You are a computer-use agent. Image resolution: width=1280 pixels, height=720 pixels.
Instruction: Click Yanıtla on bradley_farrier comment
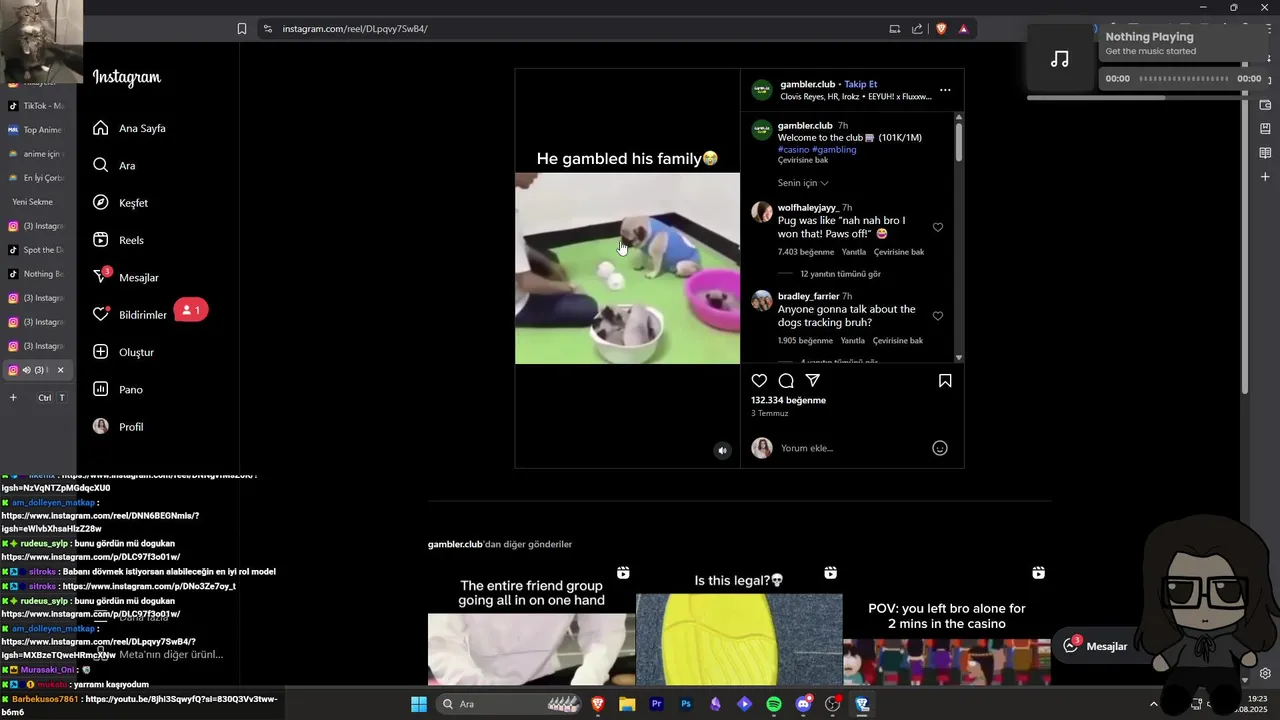(x=853, y=341)
